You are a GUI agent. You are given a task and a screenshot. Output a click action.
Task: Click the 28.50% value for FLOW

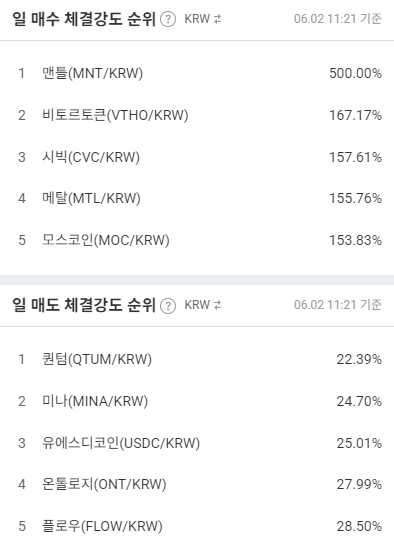coord(359,526)
